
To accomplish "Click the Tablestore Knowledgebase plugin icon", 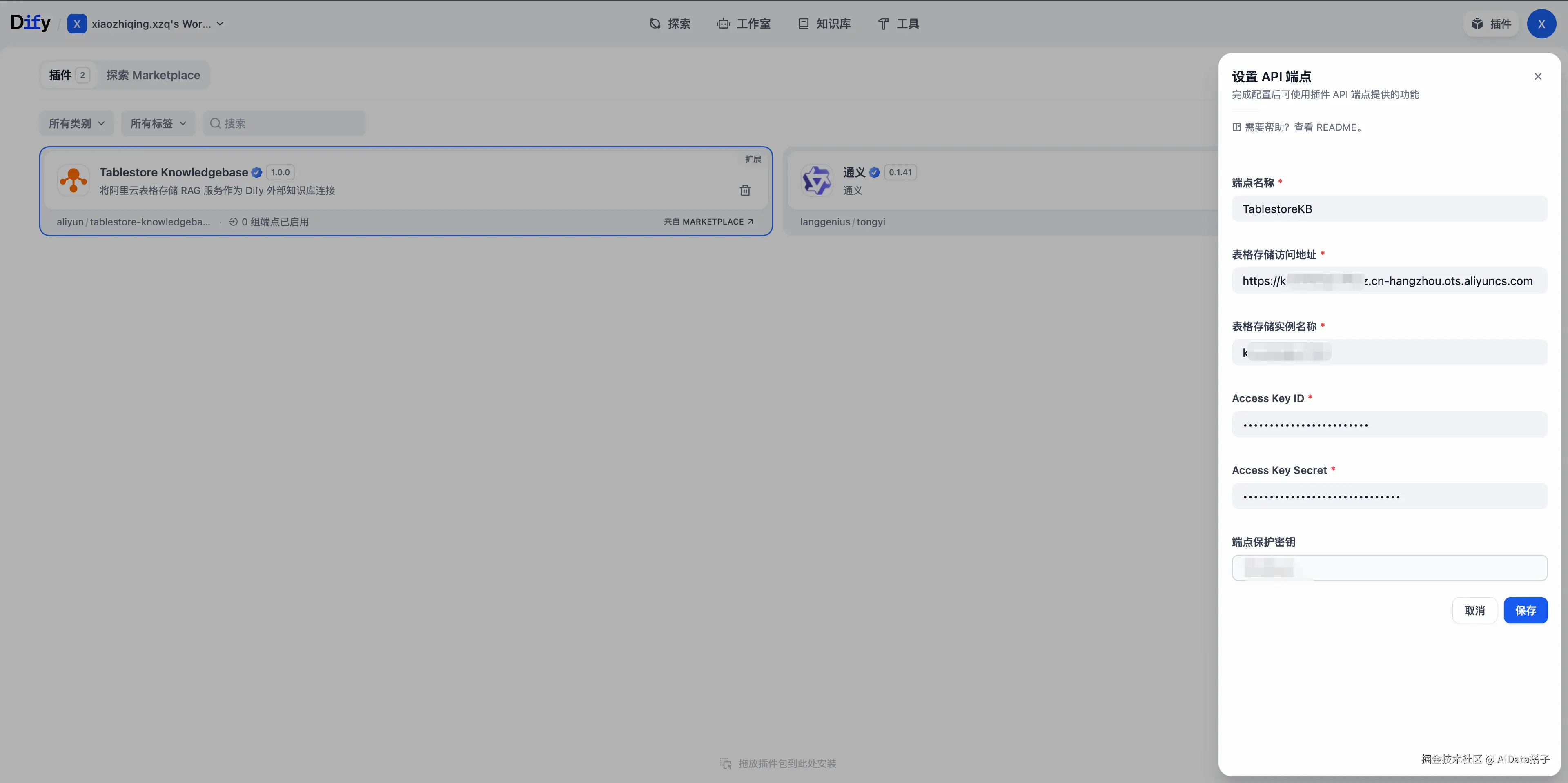I will click(73, 180).
